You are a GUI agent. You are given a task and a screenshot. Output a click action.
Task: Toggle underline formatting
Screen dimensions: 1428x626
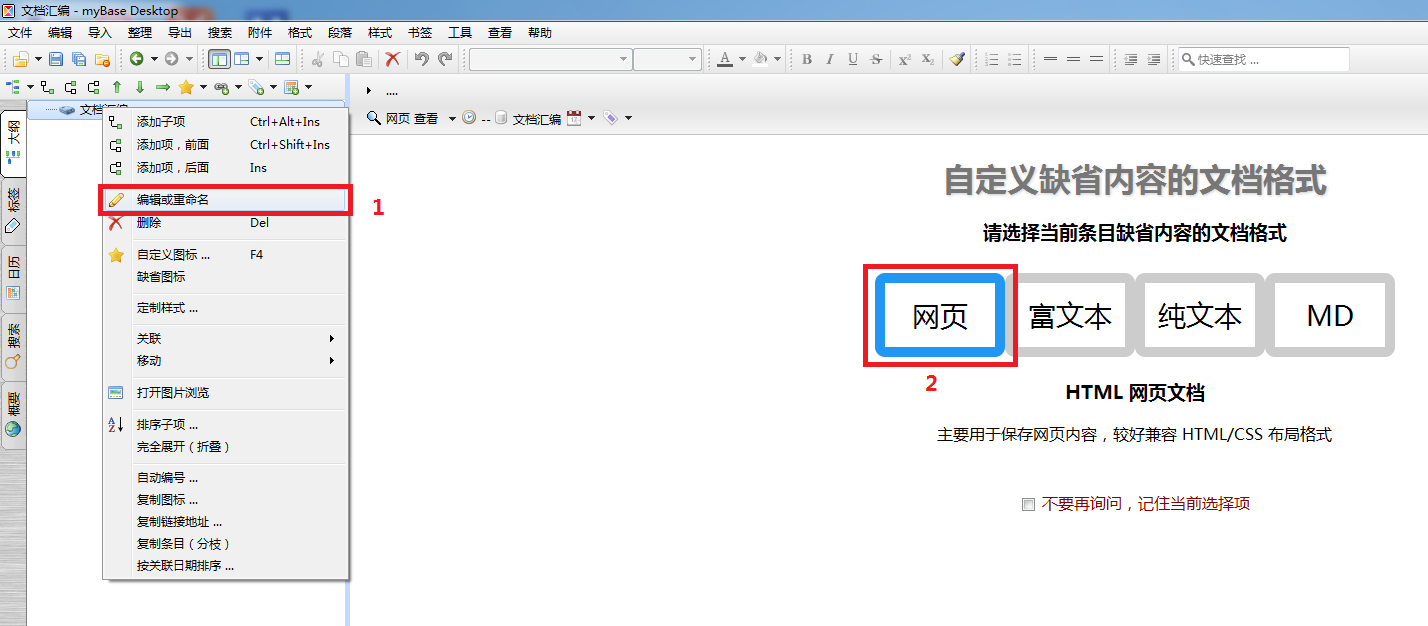click(x=852, y=59)
